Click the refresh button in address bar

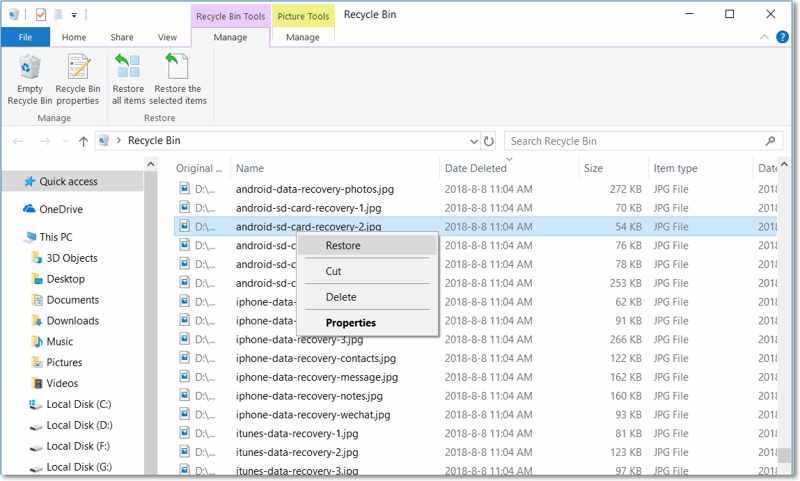489,142
